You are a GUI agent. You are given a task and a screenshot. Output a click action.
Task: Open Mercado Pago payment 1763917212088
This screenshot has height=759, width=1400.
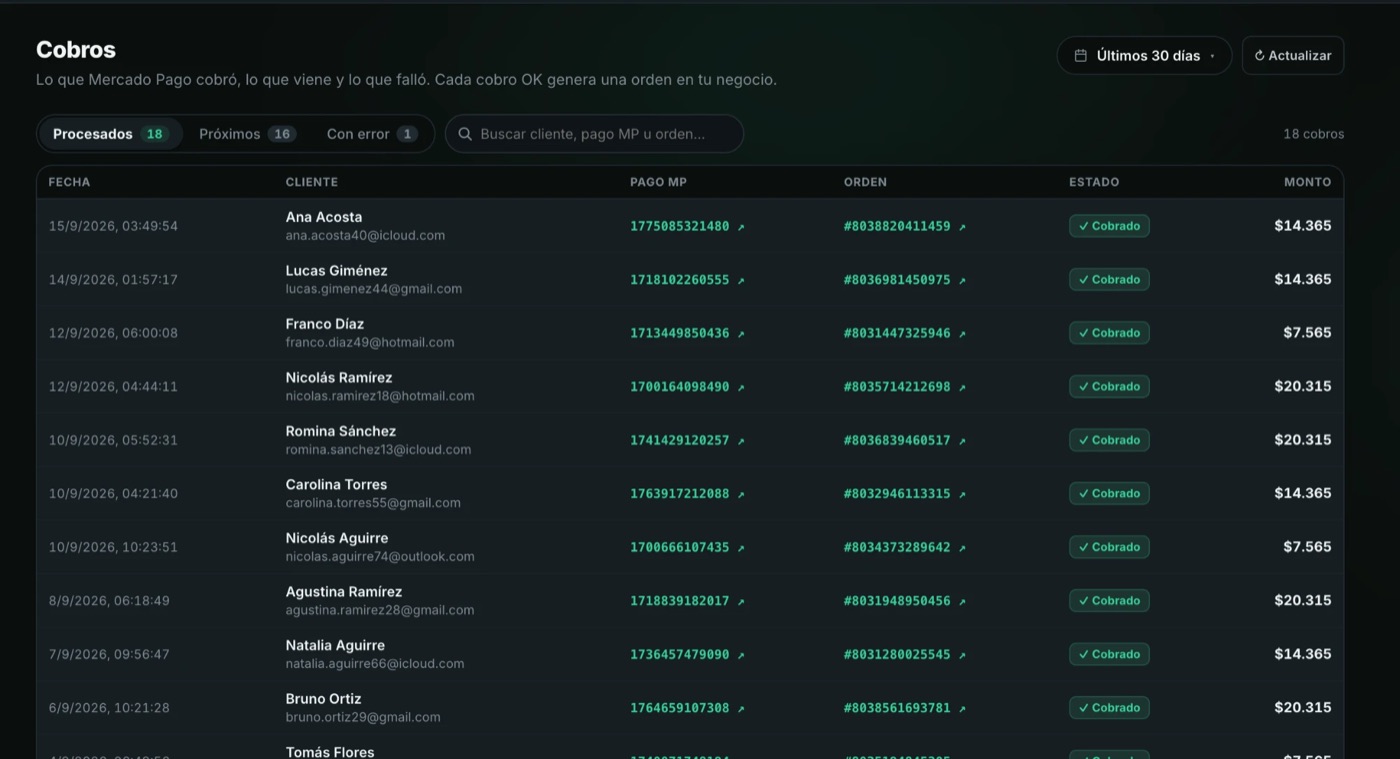point(679,494)
